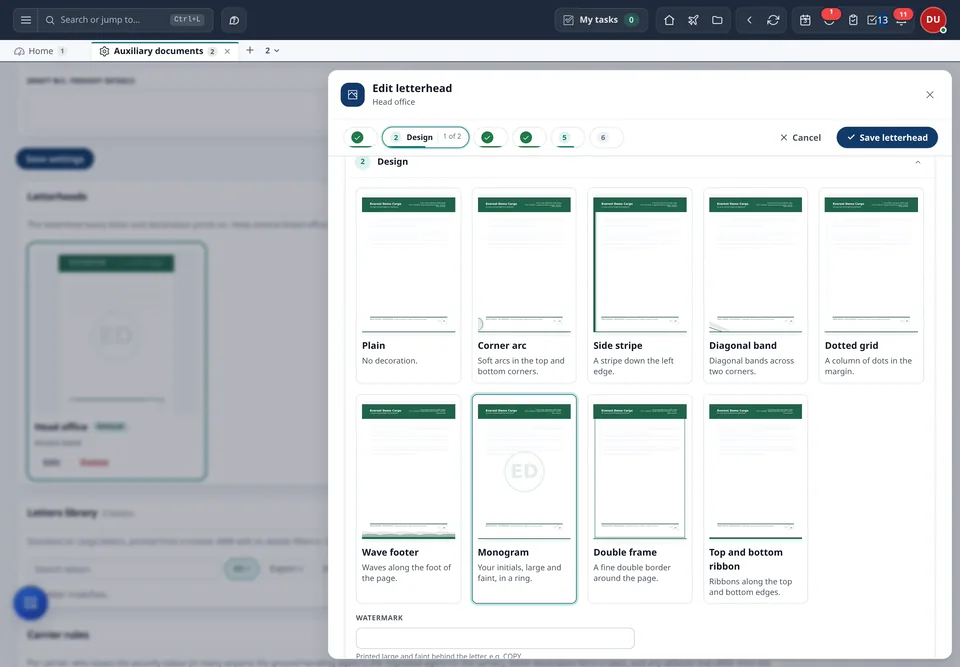Screen dimensions: 960x667
Task: Open the feedback chat bubble icon
Action: point(234,20)
